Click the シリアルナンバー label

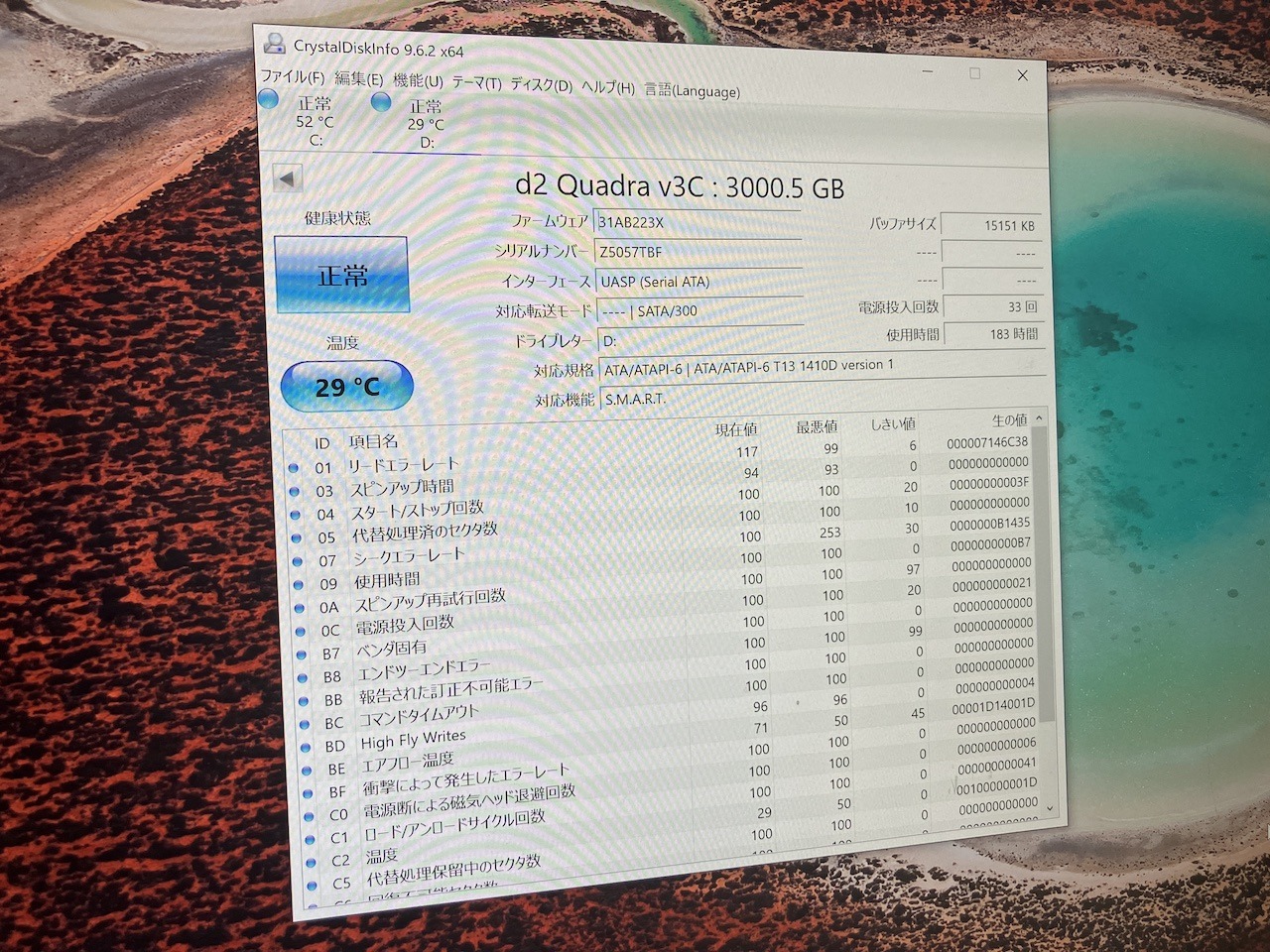[x=542, y=251]
